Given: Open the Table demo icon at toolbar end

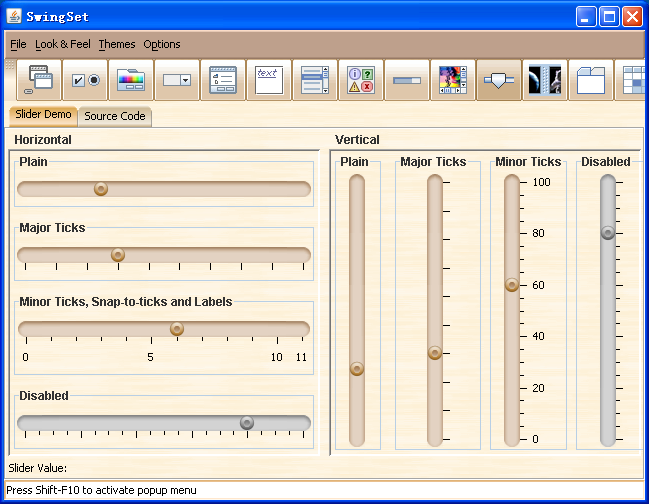Looking at the screenshot, I should 630,79.
